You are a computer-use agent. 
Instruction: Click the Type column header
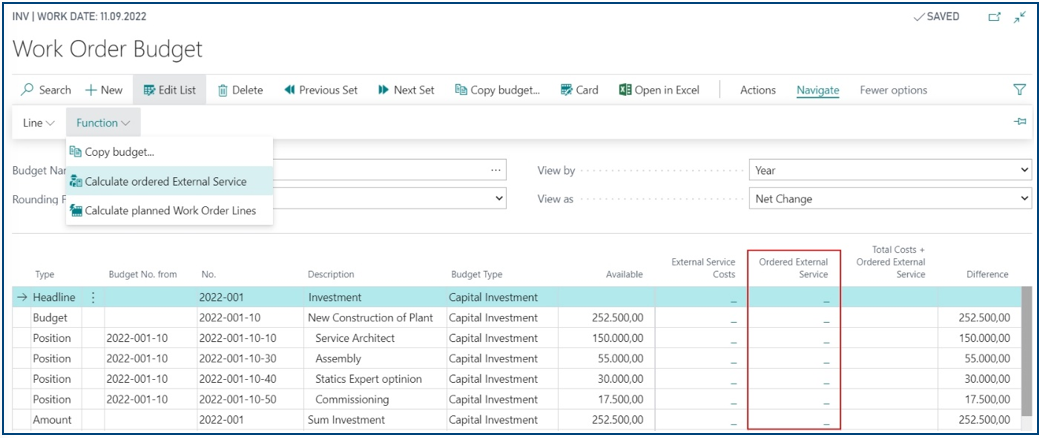point(44,274)
